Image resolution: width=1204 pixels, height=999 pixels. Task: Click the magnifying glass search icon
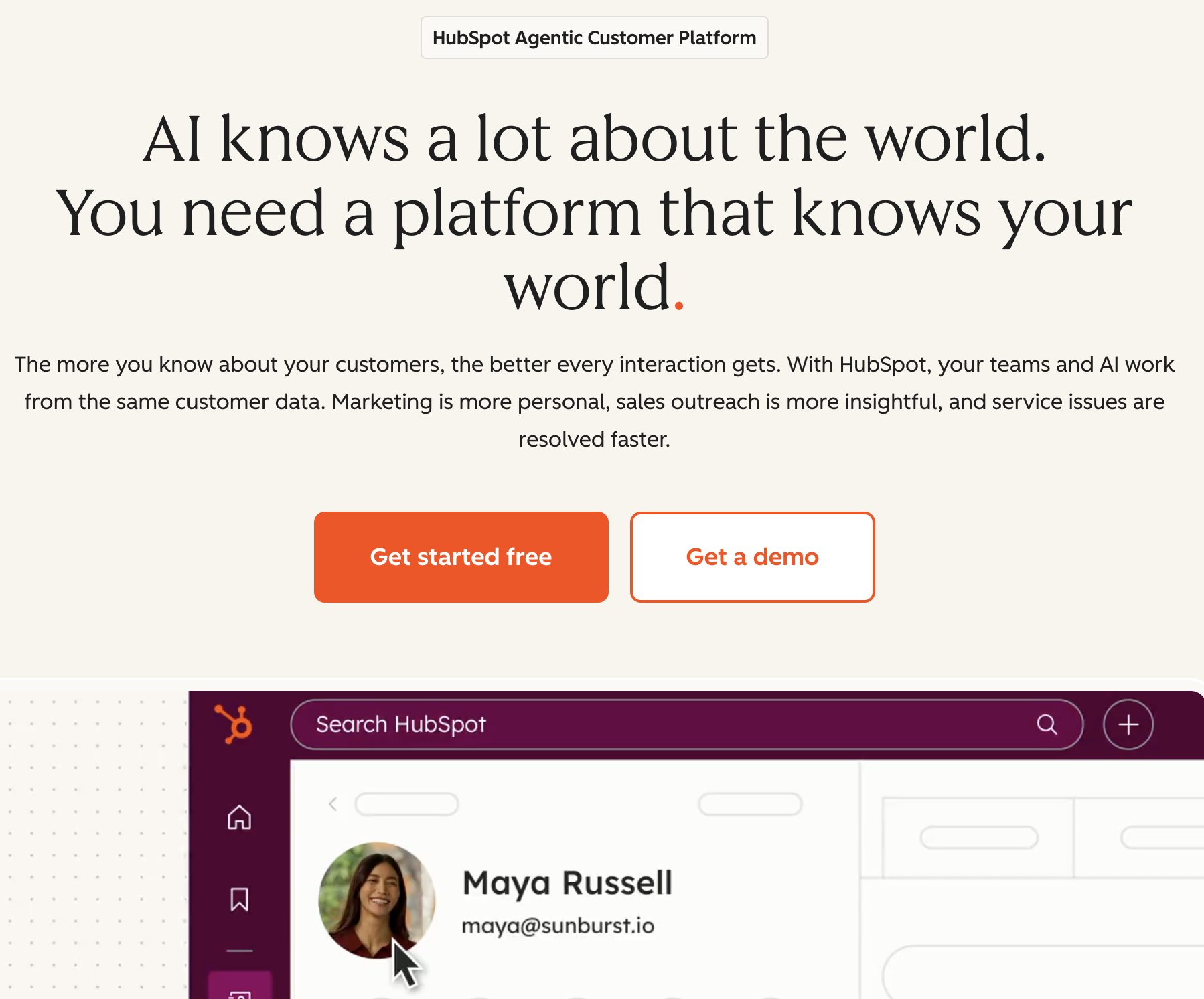pyautogui.click(x=1047, y=724)
